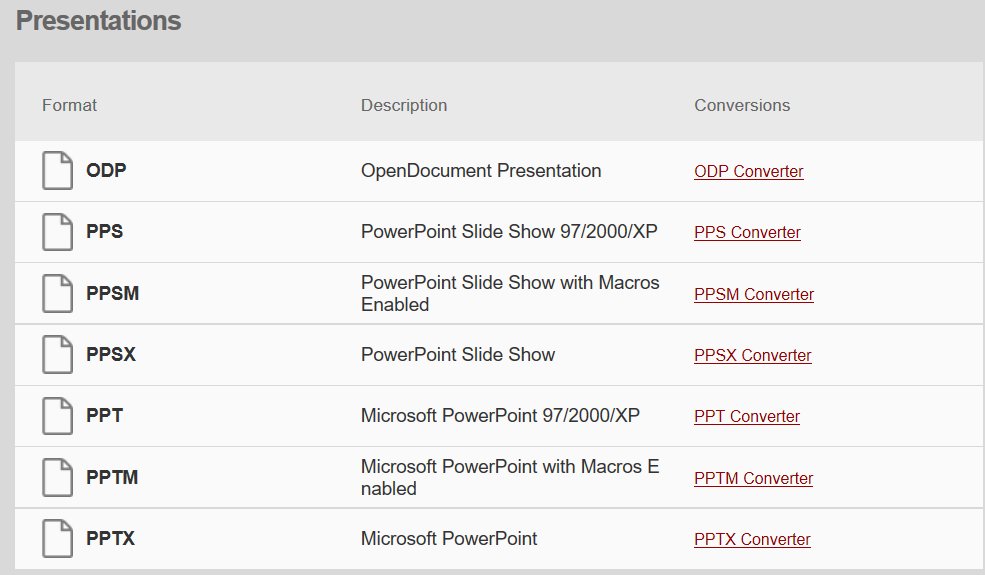Select the PPTX format name

(111, 539)
